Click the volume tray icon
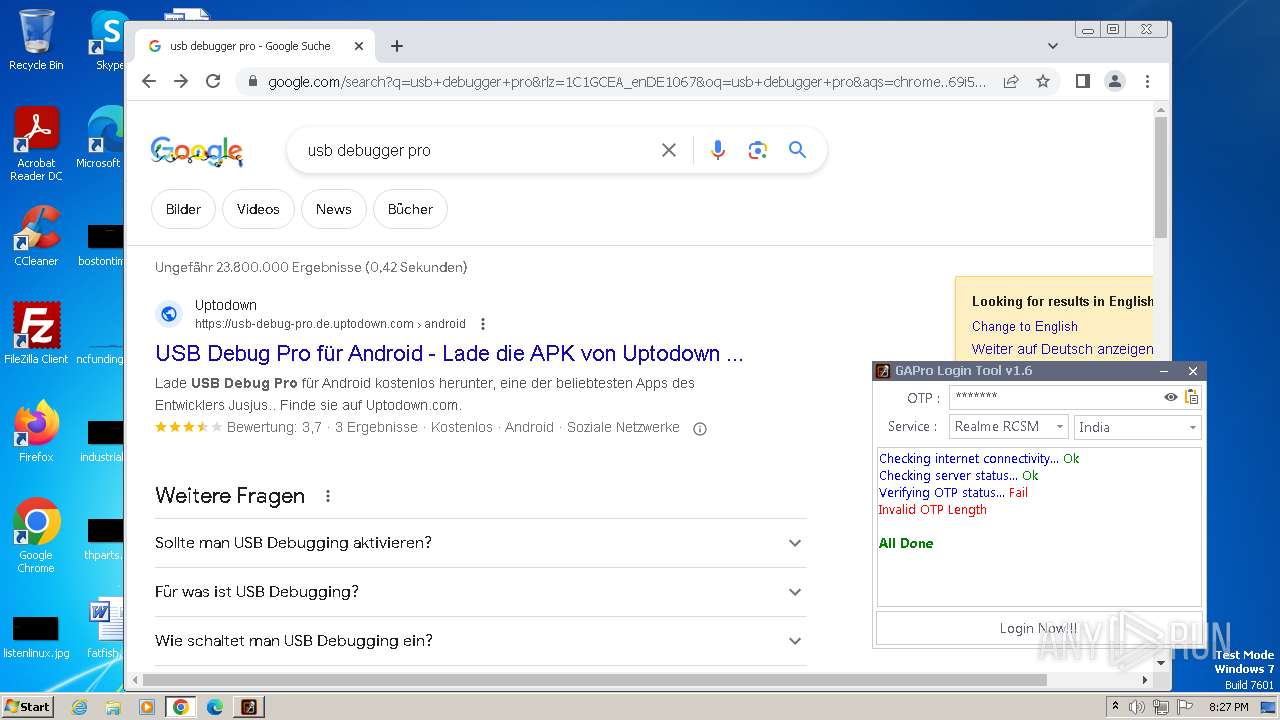 (1137, 707)
